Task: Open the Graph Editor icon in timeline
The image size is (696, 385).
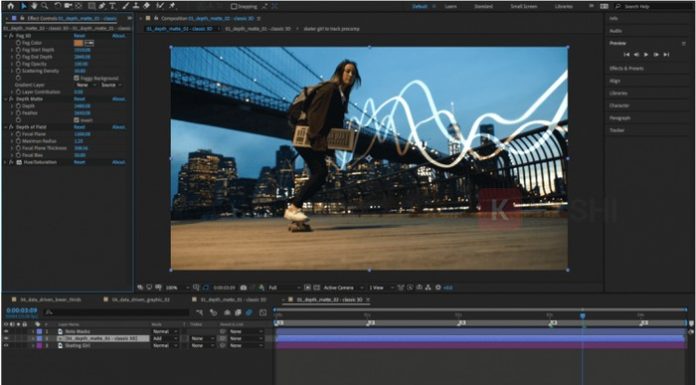Action: pyautogui.click(x=263, y=313)
